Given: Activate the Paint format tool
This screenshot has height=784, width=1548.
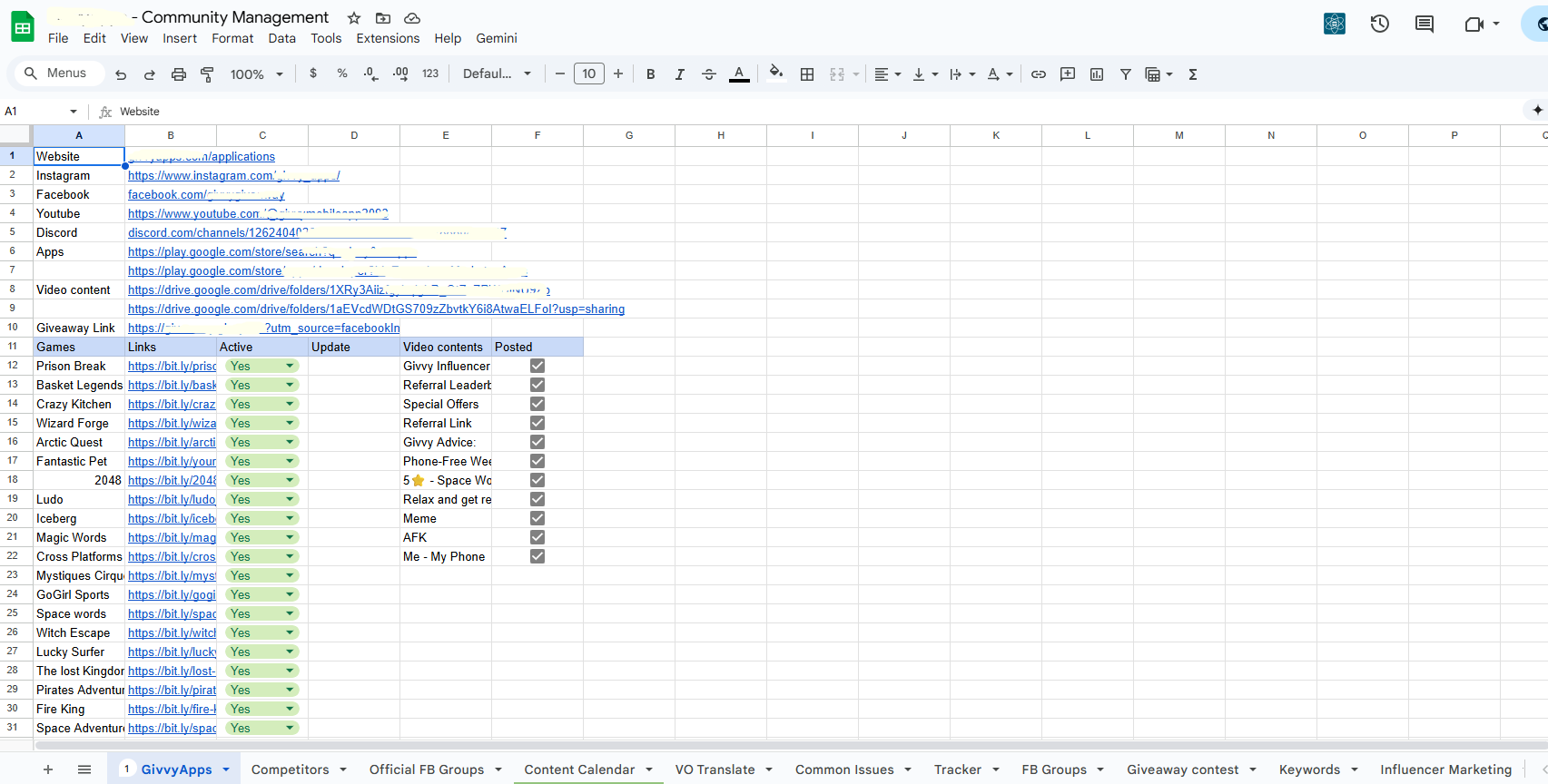Looking at the screenshot, I should (208, 74).
